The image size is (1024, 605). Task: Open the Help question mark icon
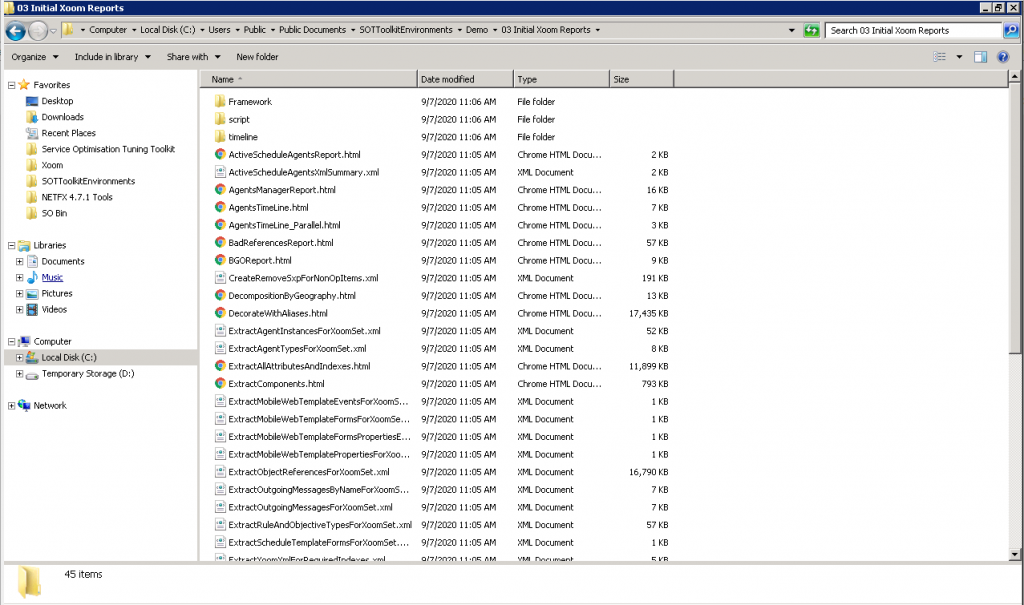pyautogui.click(x=1003, y=57)
